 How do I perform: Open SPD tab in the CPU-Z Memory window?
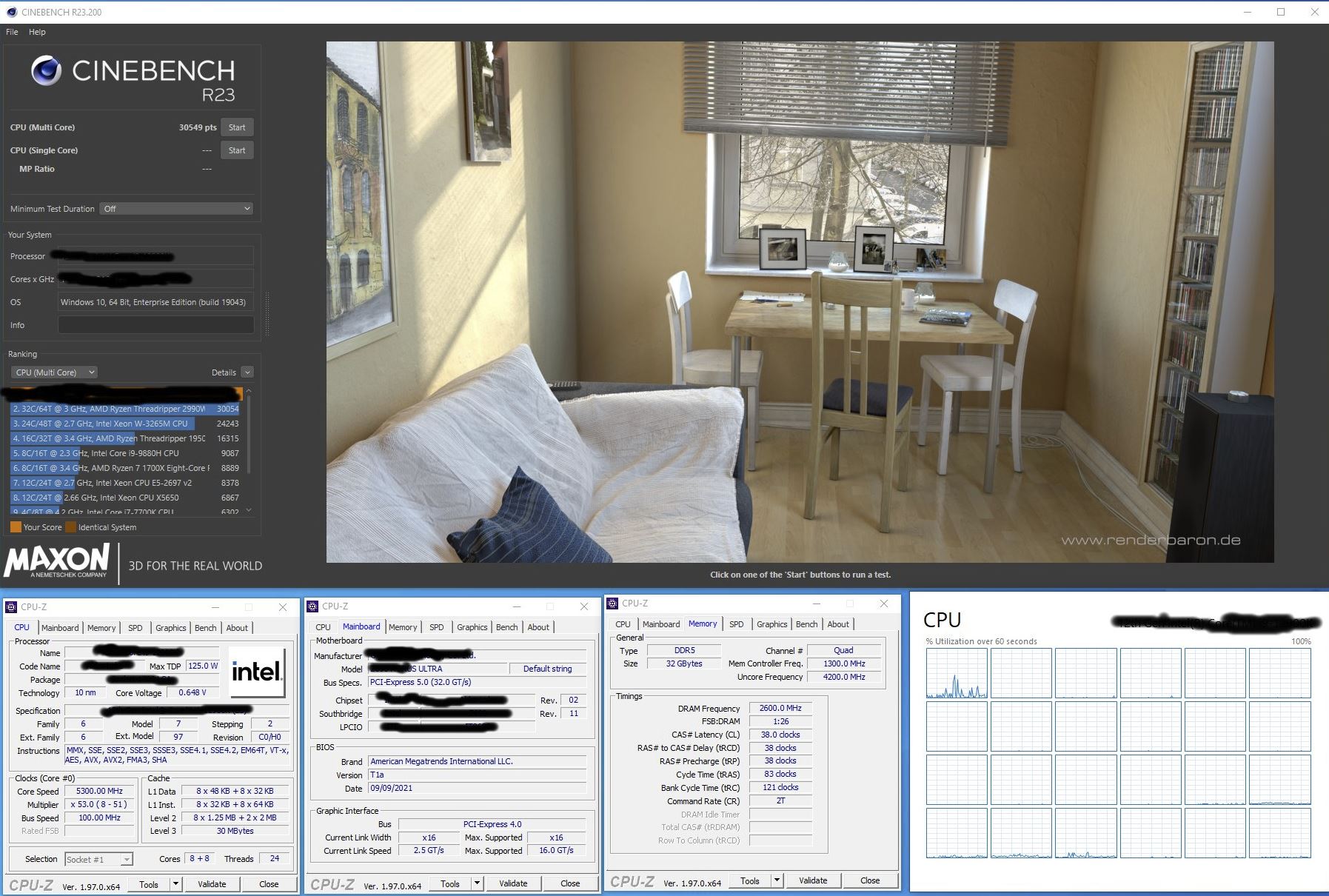coord(736,624)
